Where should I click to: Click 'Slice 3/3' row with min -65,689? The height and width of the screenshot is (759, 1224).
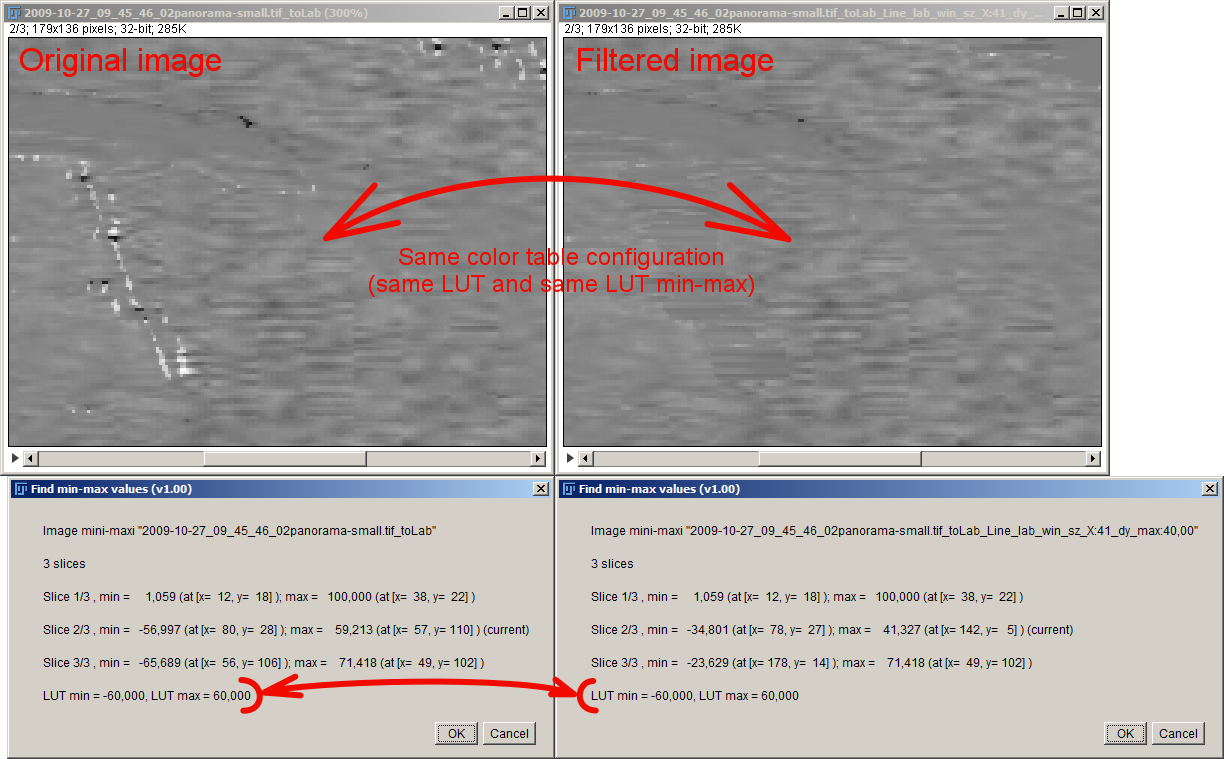pyautogui.click(x=264, y=663)
